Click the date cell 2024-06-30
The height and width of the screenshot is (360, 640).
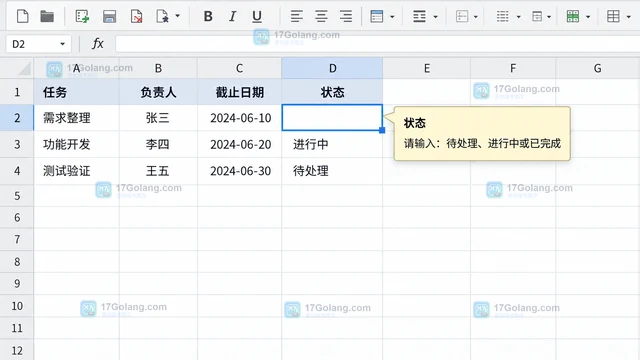tap(240, 171)
